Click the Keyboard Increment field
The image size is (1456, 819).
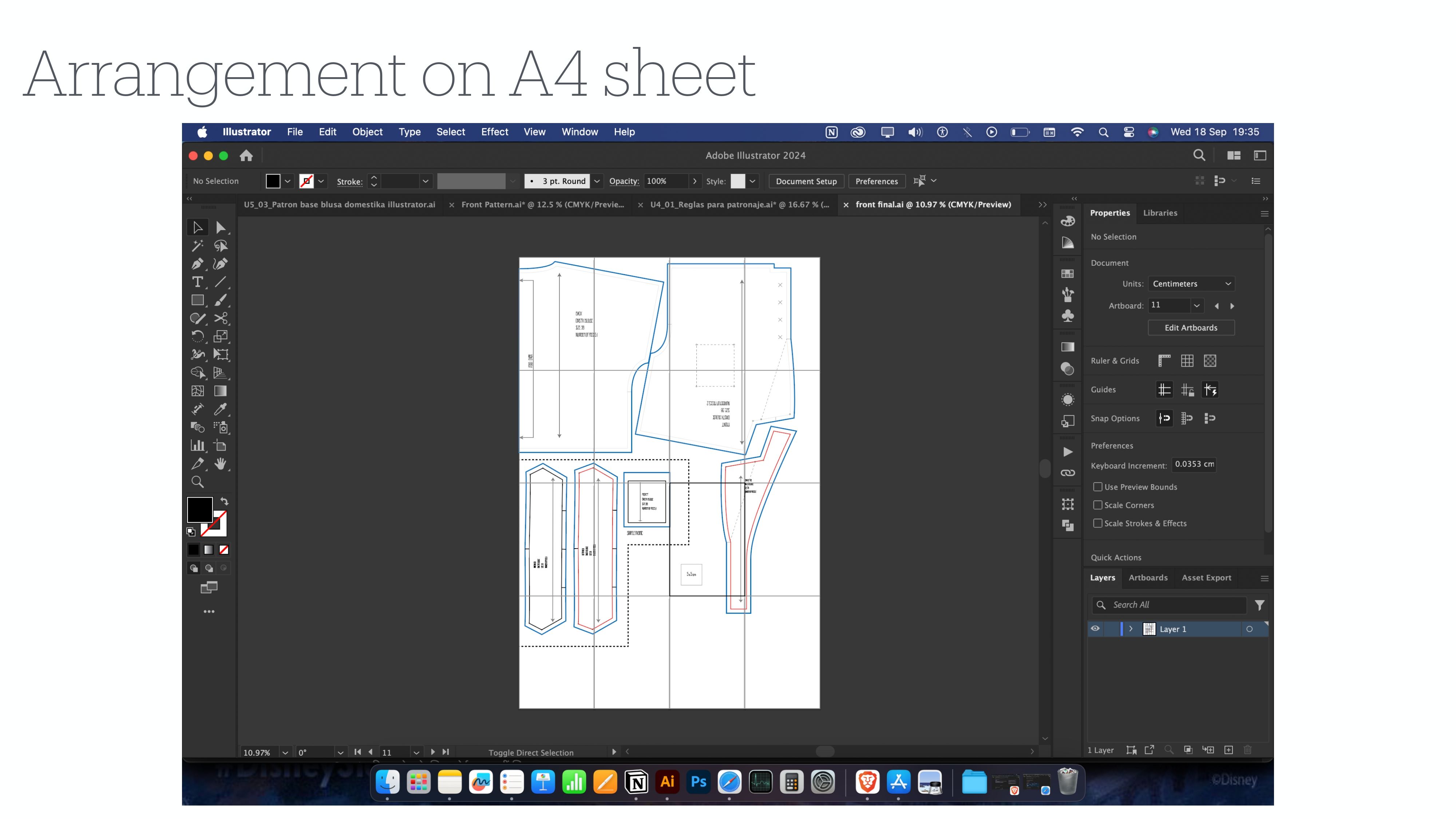click(1194, 464)
